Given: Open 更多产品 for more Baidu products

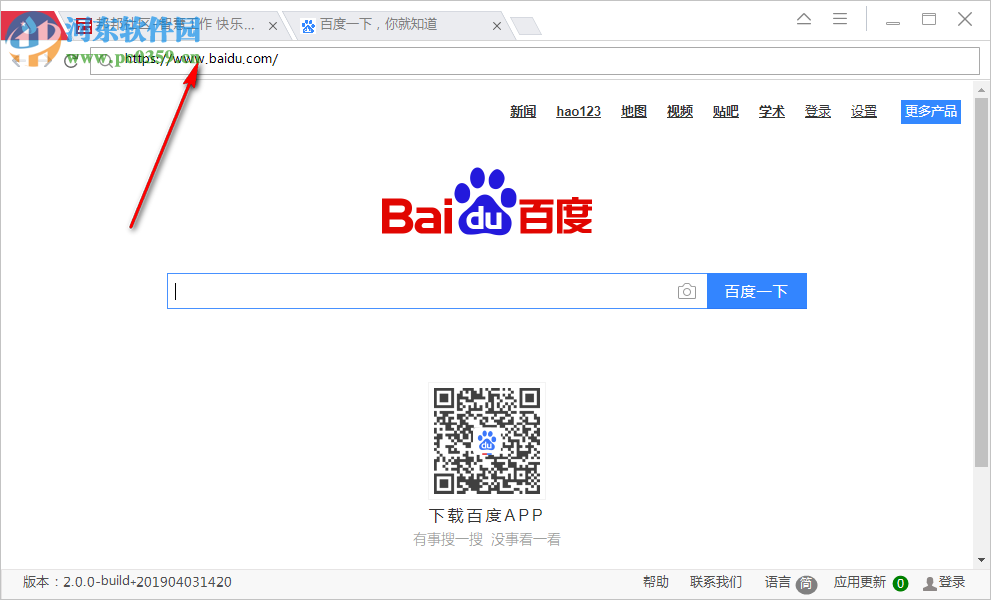Looking at the screenshot, I should [x=930, y=111].
